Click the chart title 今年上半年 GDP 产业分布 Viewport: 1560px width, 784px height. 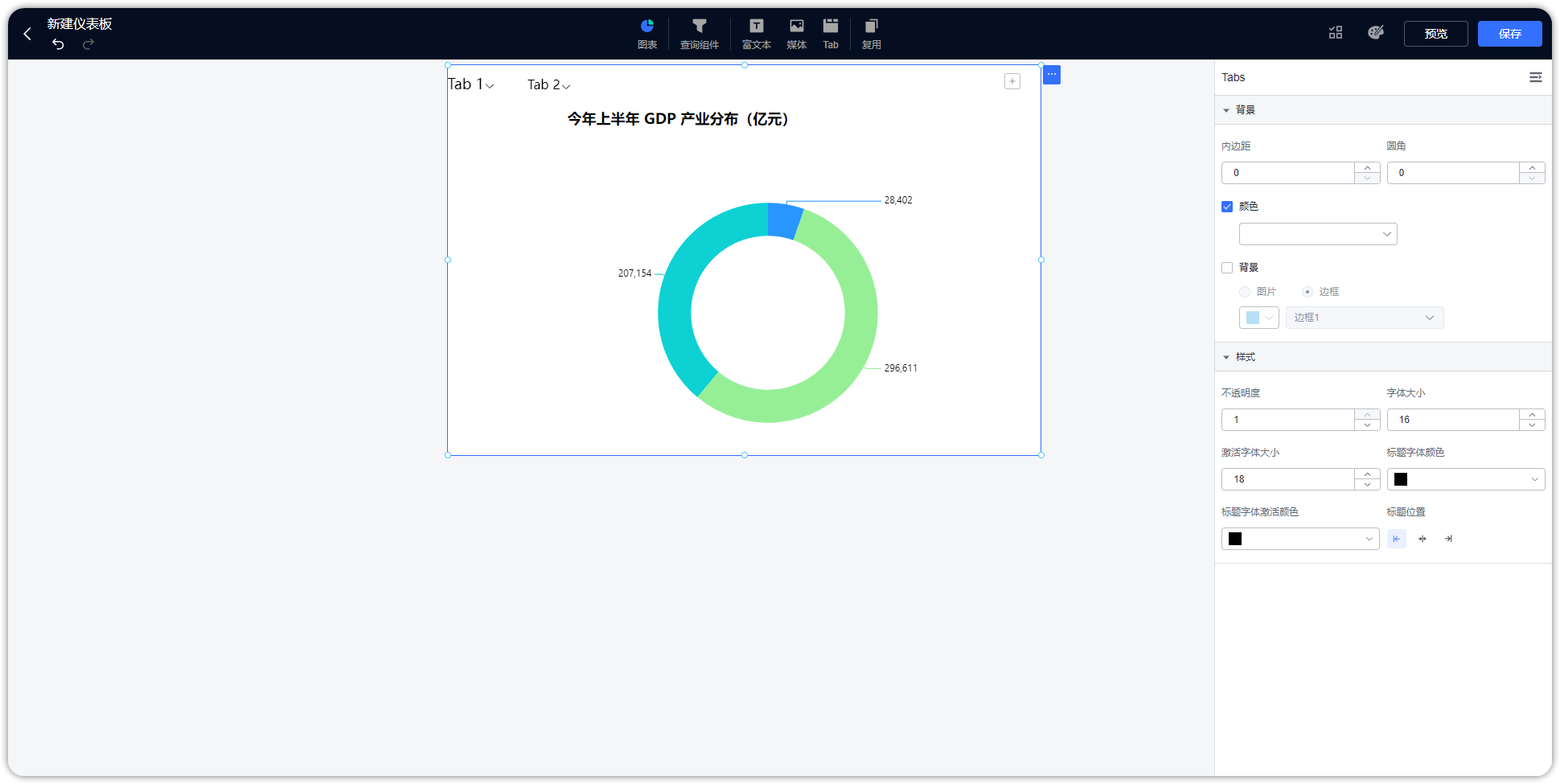(678, 119)
